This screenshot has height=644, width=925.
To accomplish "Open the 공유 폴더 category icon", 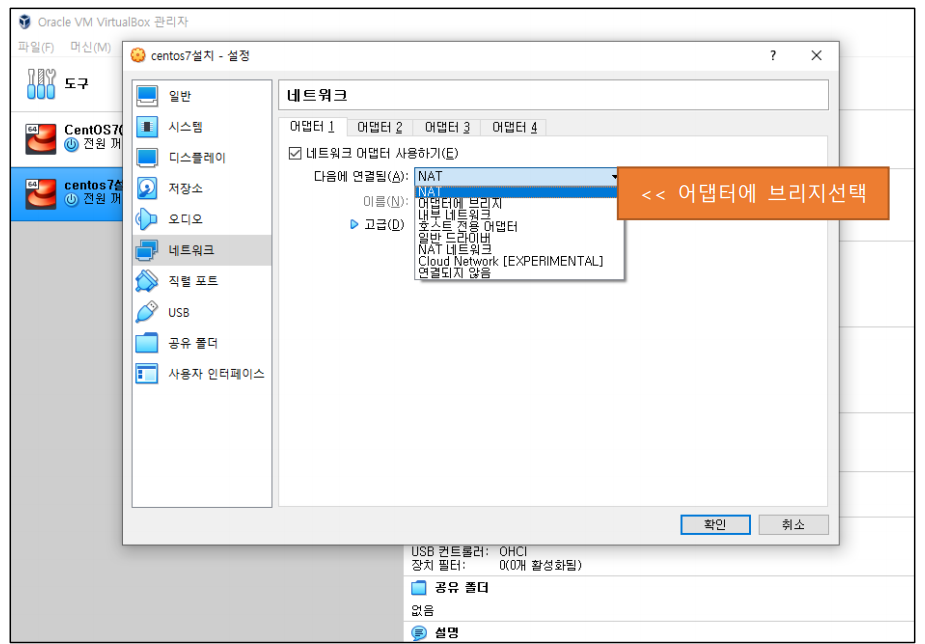I will coord(147,343).
